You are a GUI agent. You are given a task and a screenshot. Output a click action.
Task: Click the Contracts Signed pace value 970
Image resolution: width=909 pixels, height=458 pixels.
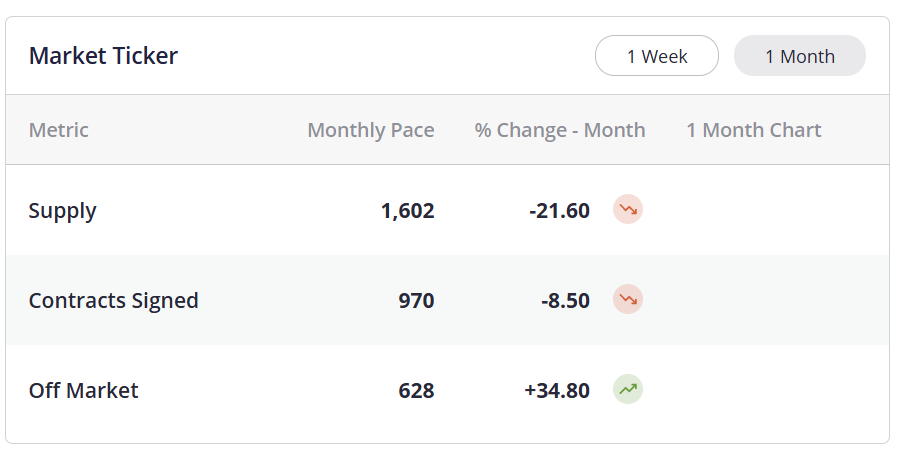(x=416, y=300)
